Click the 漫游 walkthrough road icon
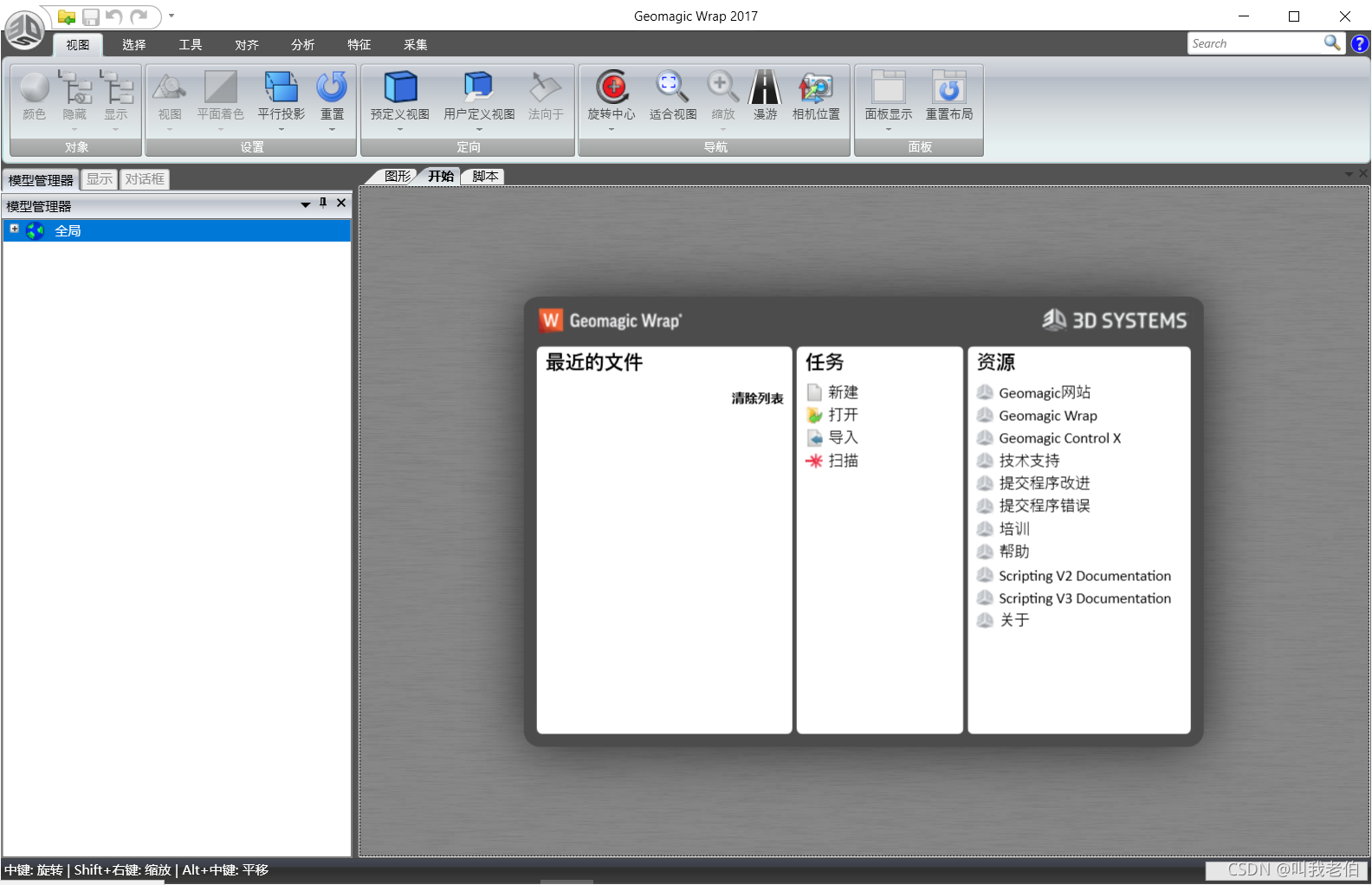This screenshot has height=885, width=1372. coord(765,87)
